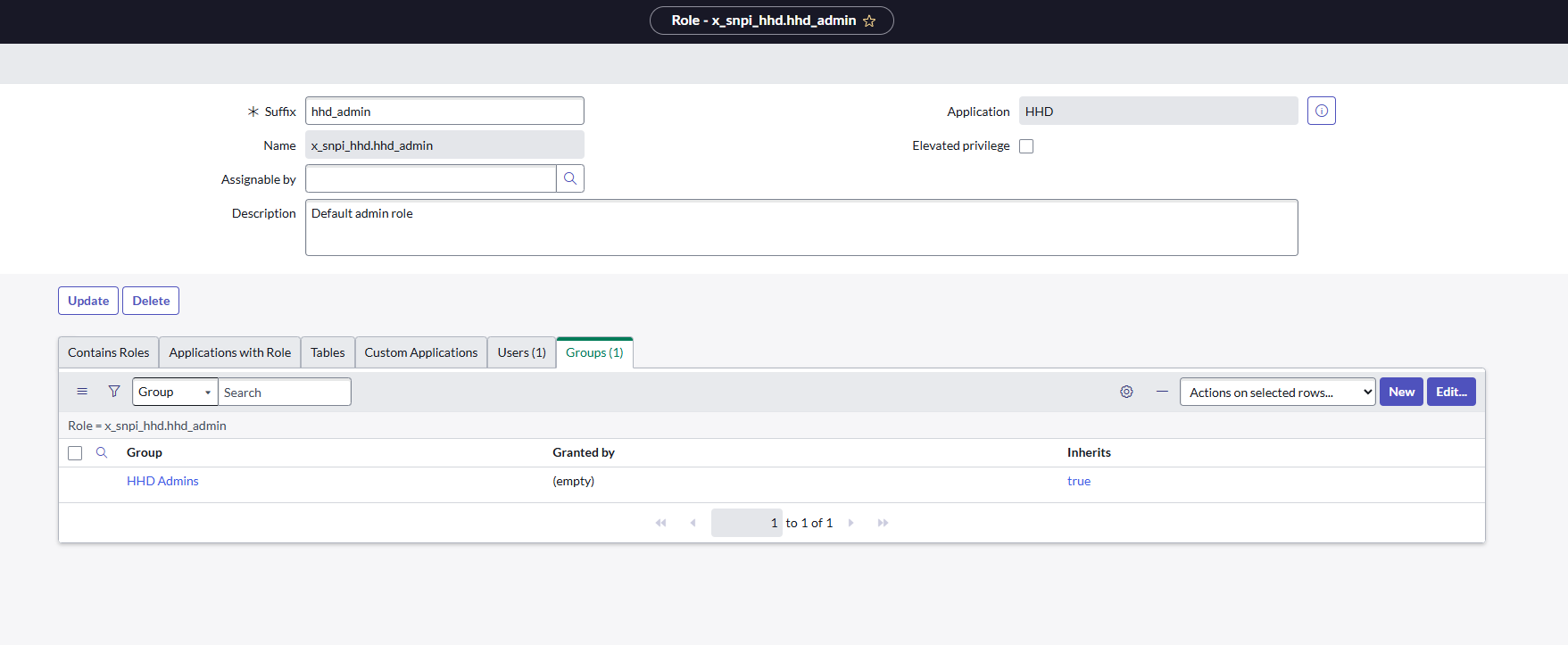Image resolution: width=1568 pixels, height=645 pixels.
Task: Go to last page of list
Action: point(884,523)
